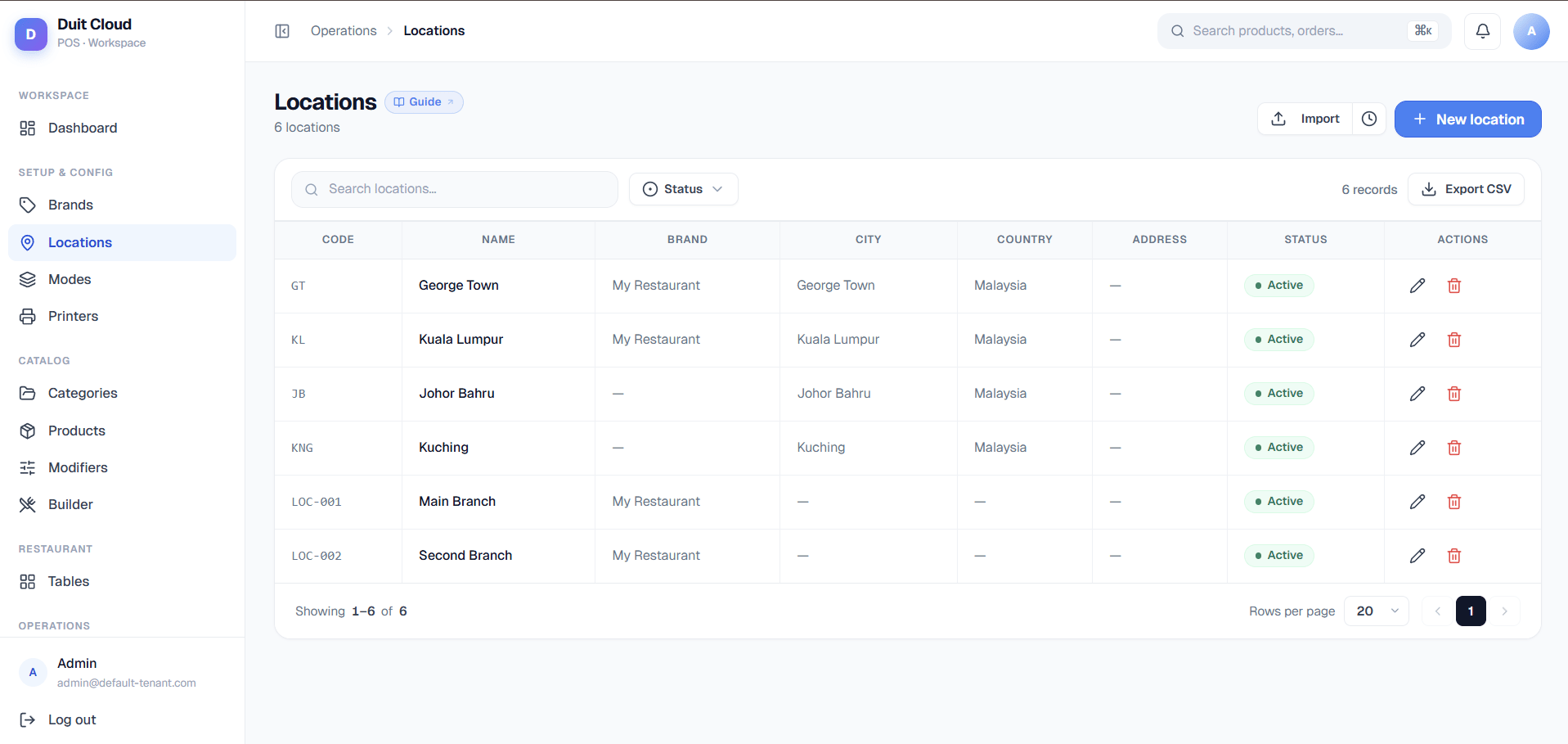This screenshot has height=744, width=1568.
Task: Open Tables in the sidebar
Action: click(122, 581)
